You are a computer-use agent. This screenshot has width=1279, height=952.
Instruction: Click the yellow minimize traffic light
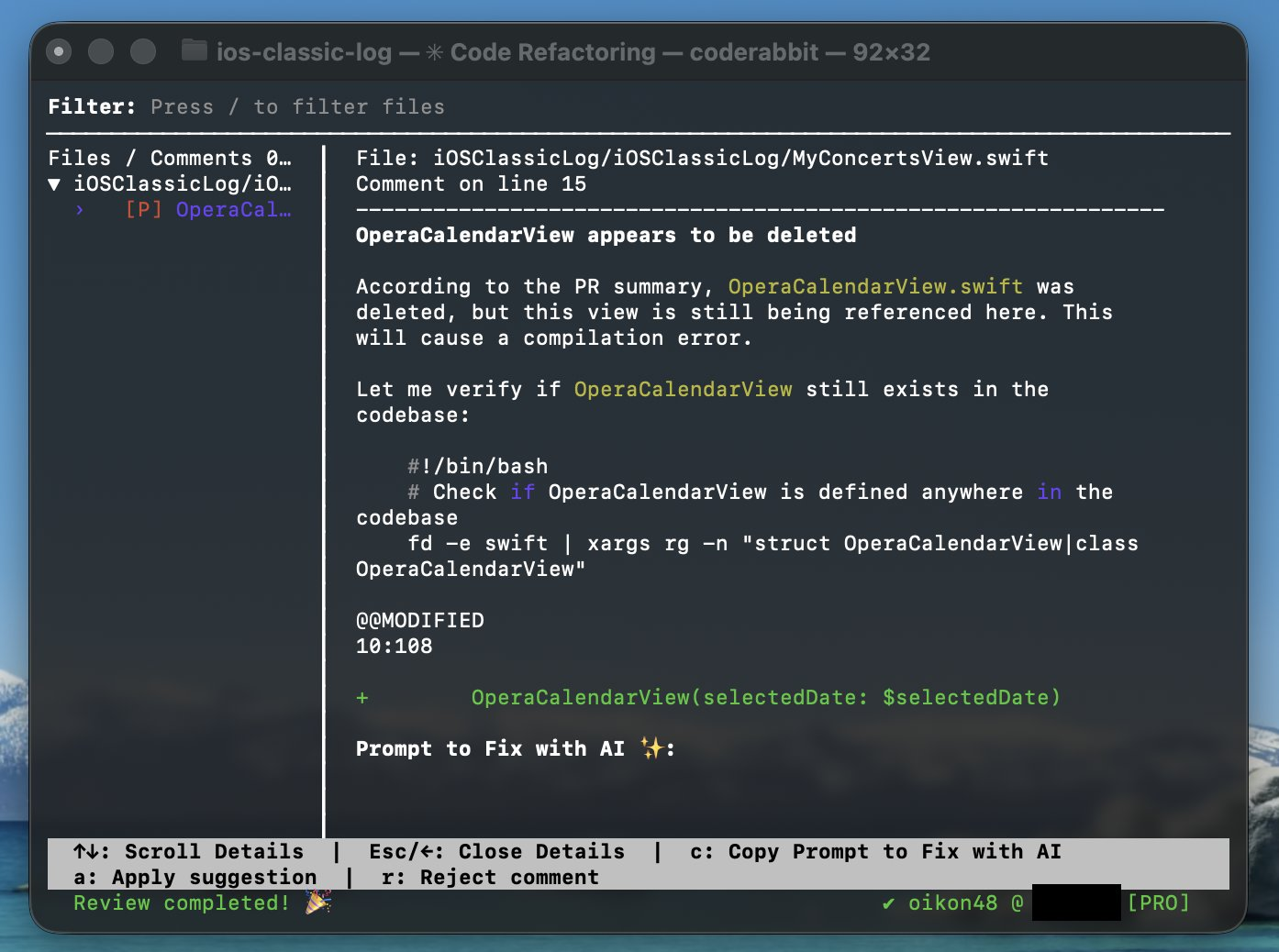(x=101, y=51)
